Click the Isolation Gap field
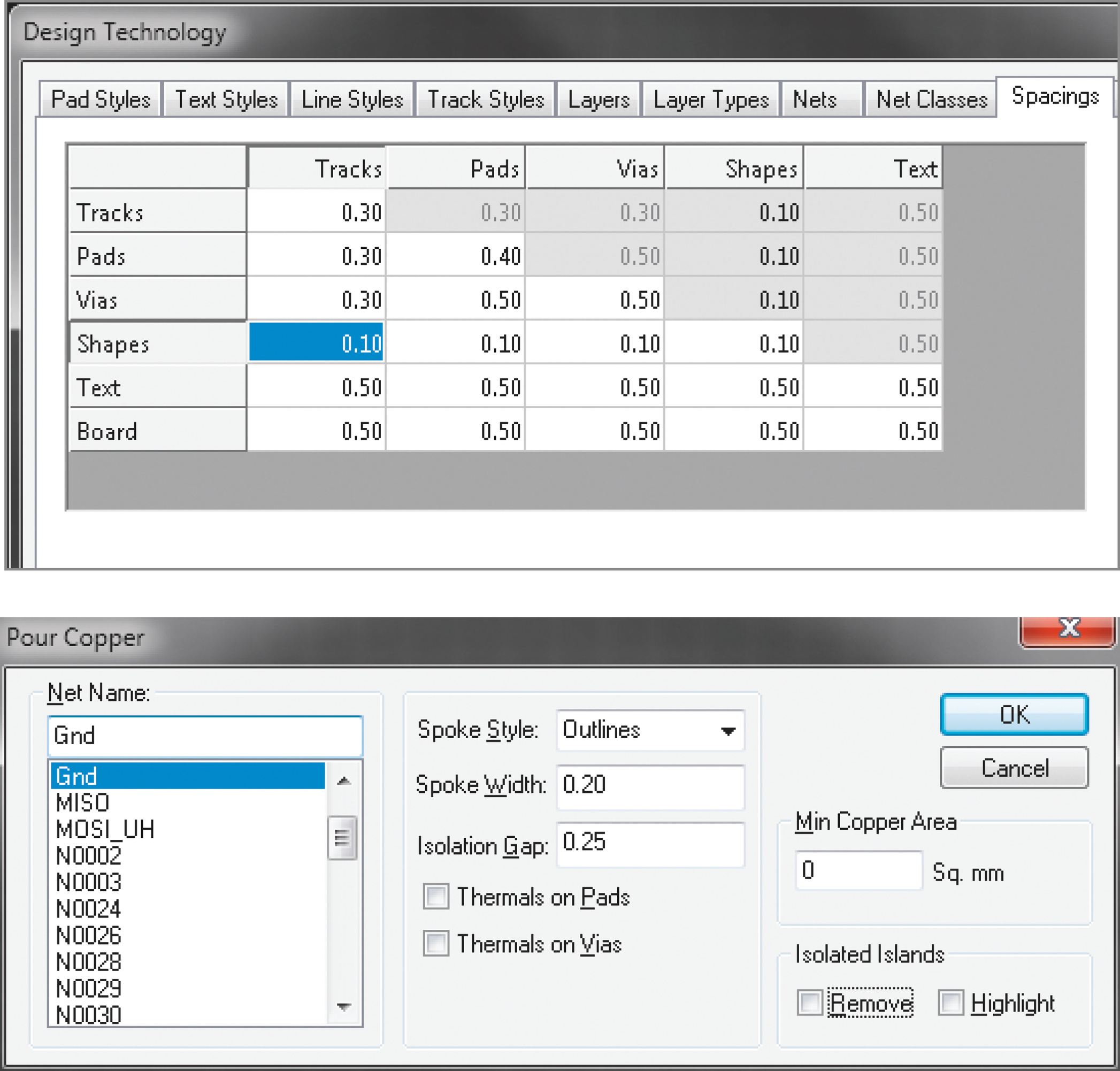This screenshot has height=1071, width=1120. pos(650,844)
